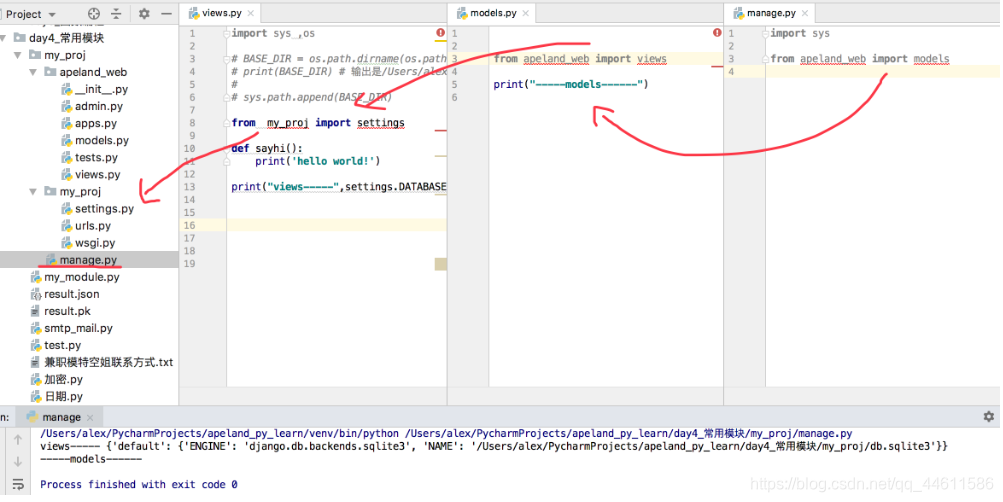Viewport: 1003px width, 502px height.
Task: Hide the Project panel with minimize icon
Action: click(165, 14)
